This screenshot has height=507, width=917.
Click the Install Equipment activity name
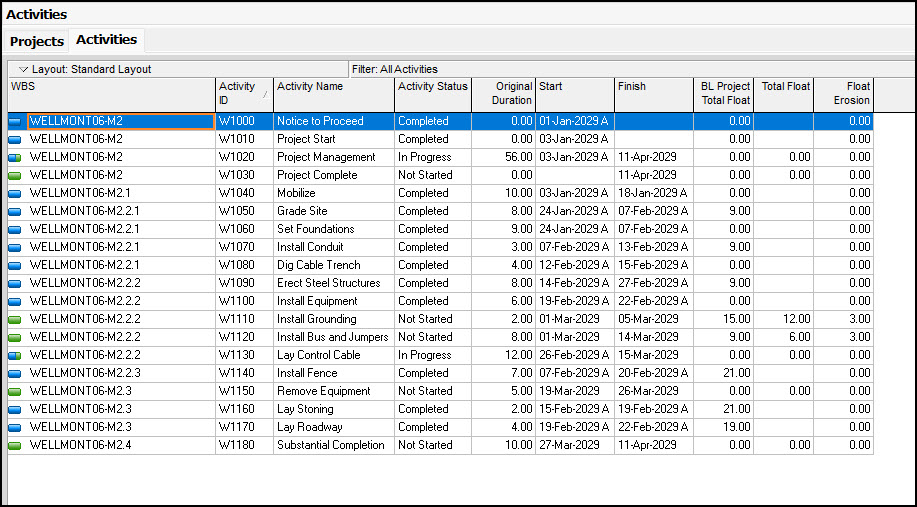(x=318, y=301)
